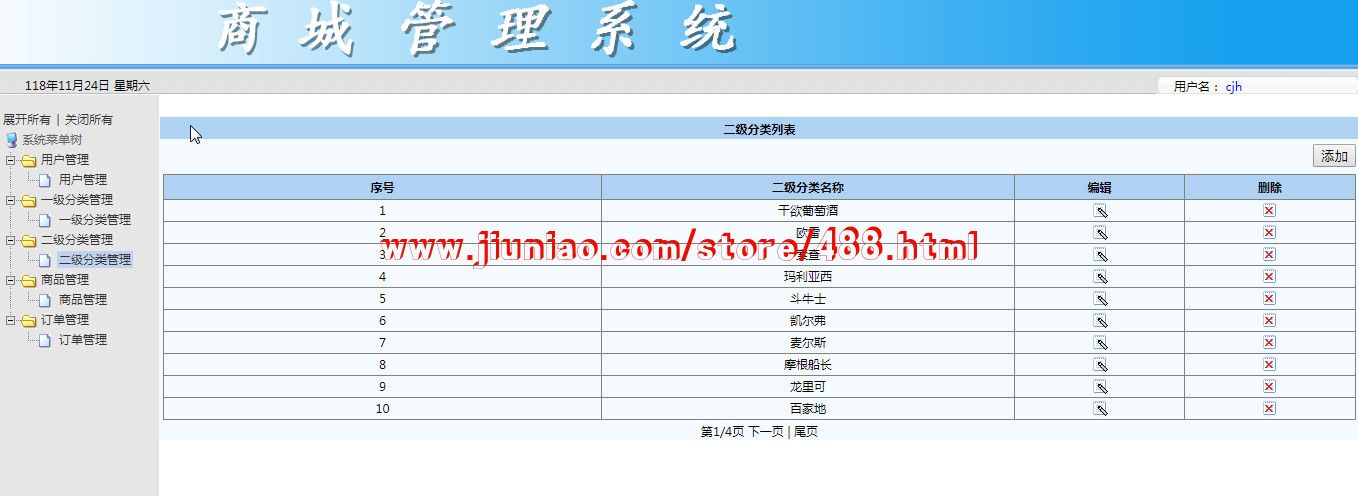Edit the 斗牛士 category
This screenshot has width=1358, height=496.
pyautogui.click(x=1100, y=298)
